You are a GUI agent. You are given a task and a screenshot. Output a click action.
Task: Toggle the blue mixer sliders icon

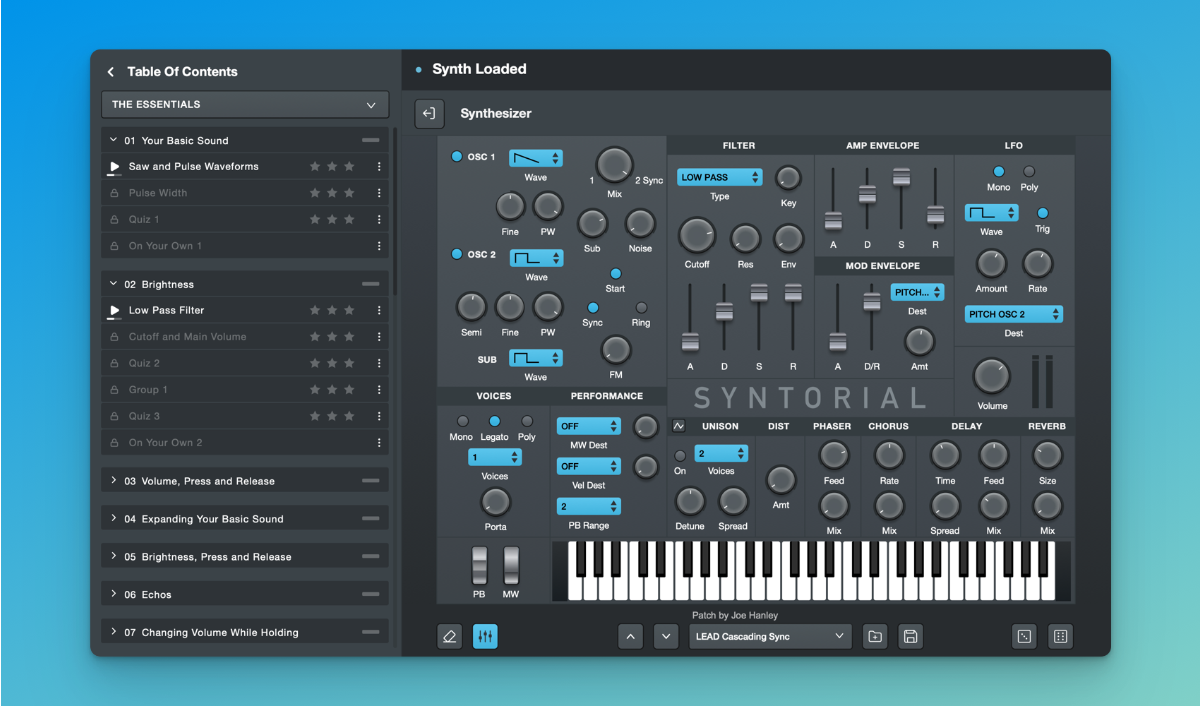pos(485,636)
